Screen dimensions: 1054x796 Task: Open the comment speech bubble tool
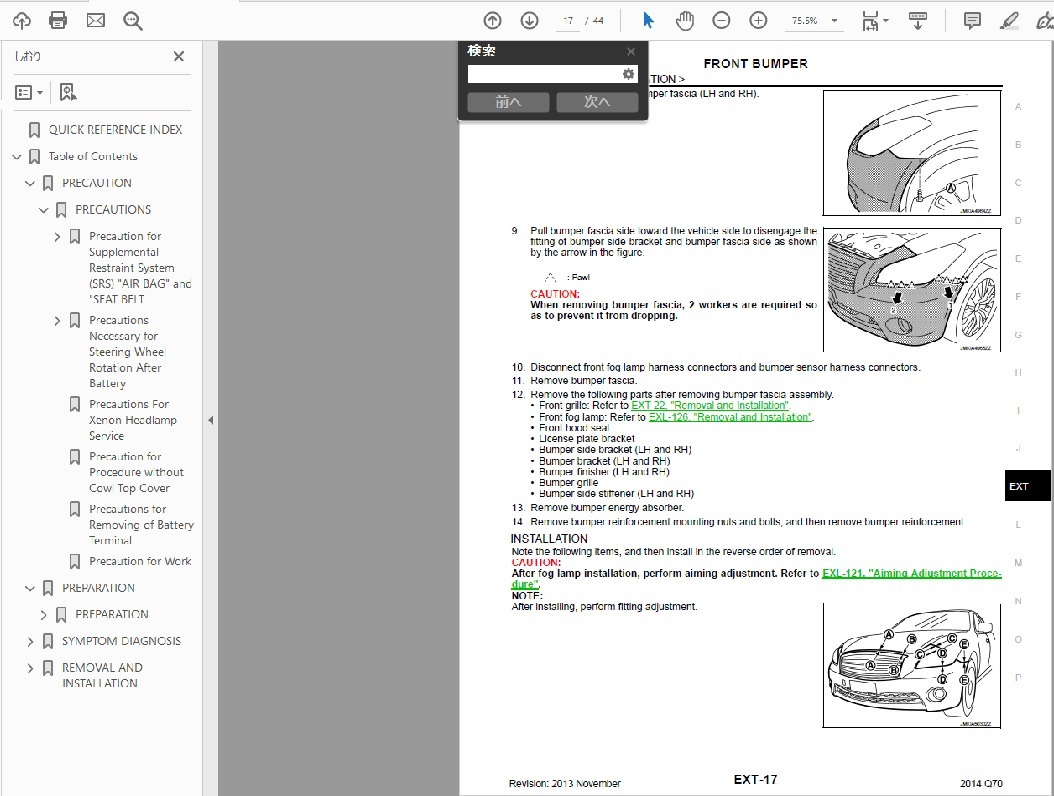pyautogui.click(x=971, y=20)
